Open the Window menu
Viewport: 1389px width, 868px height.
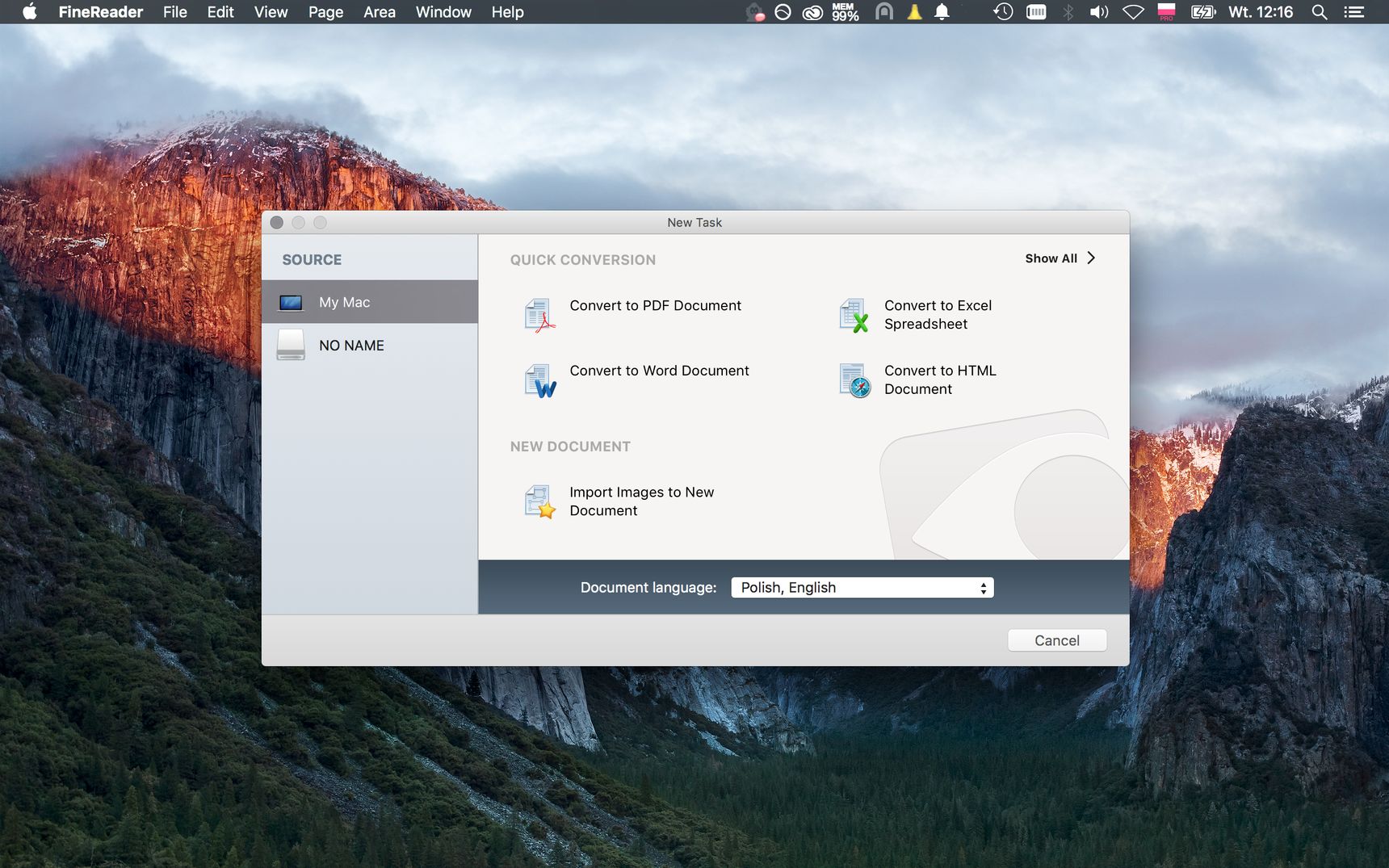443,12
